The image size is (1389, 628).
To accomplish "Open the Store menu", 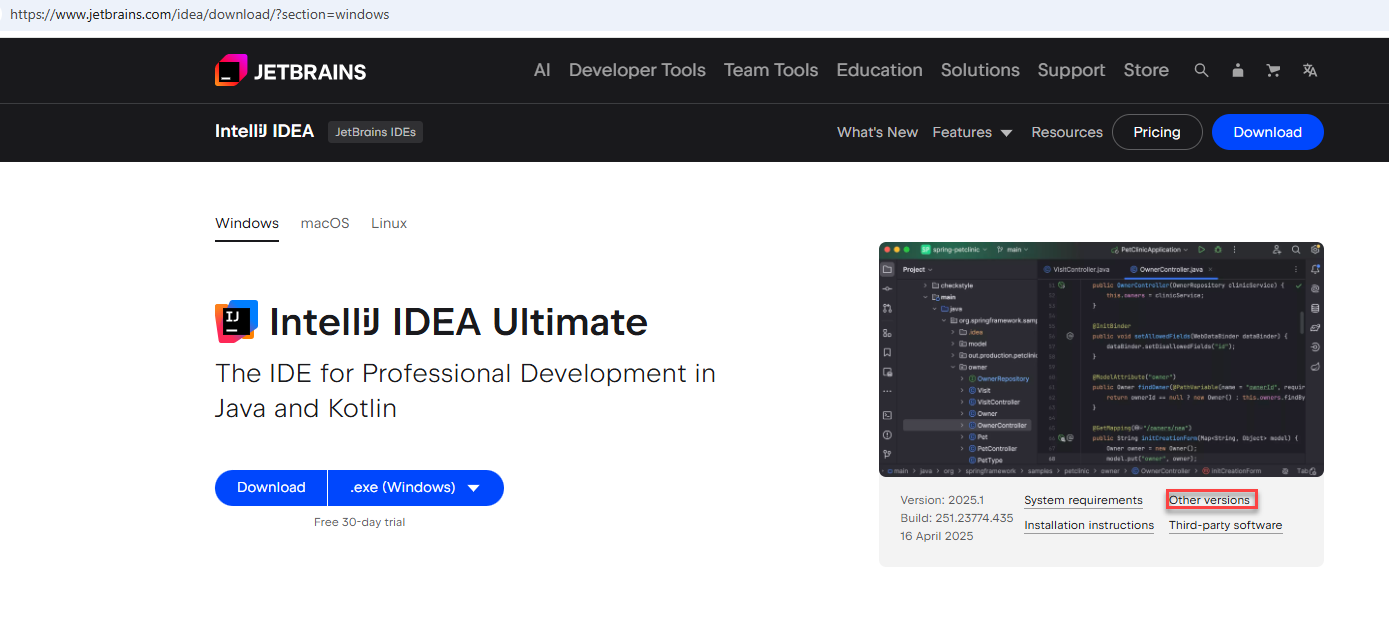I will click(1146, 70).
